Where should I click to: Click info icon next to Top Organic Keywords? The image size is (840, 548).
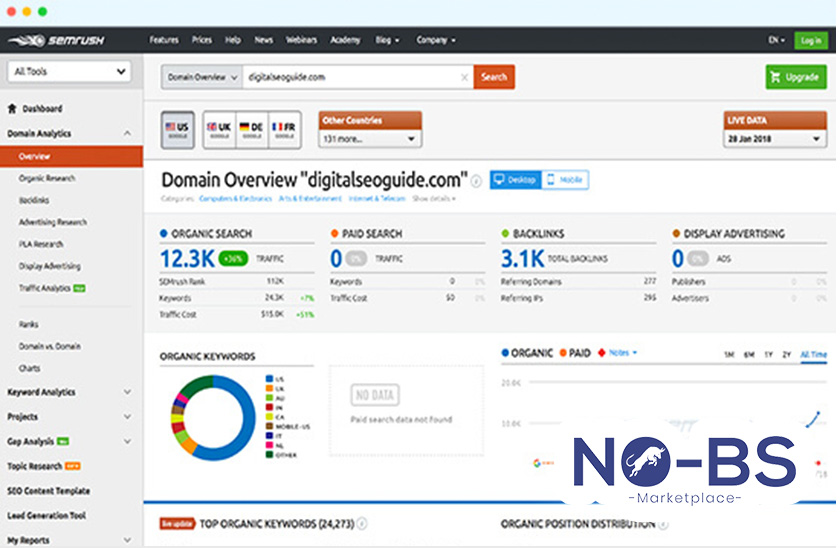click(x=362, y=523)
